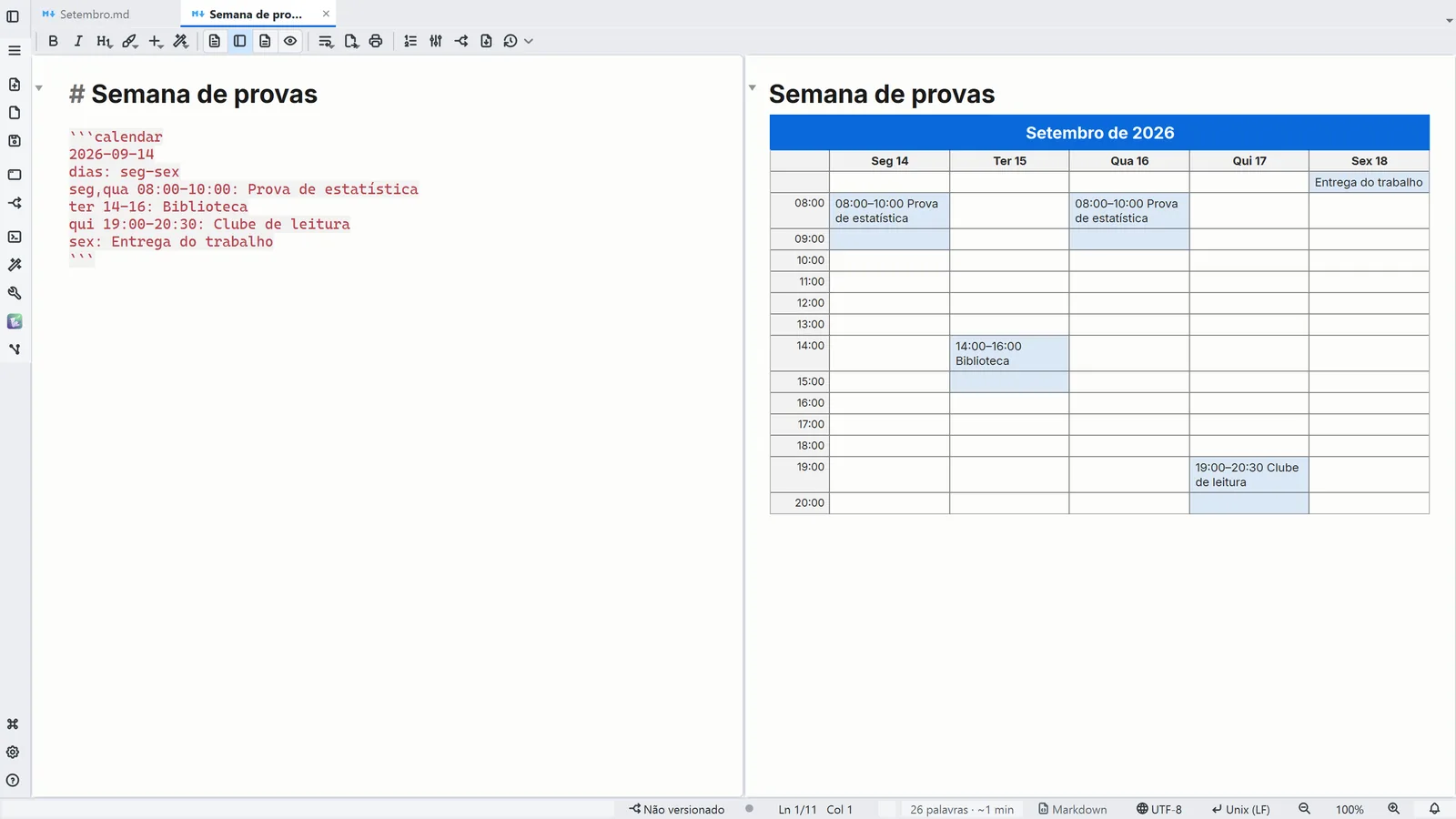Zoom in using the status bar magnifier
The image size is (1456, 819).
coord(1393,809)
